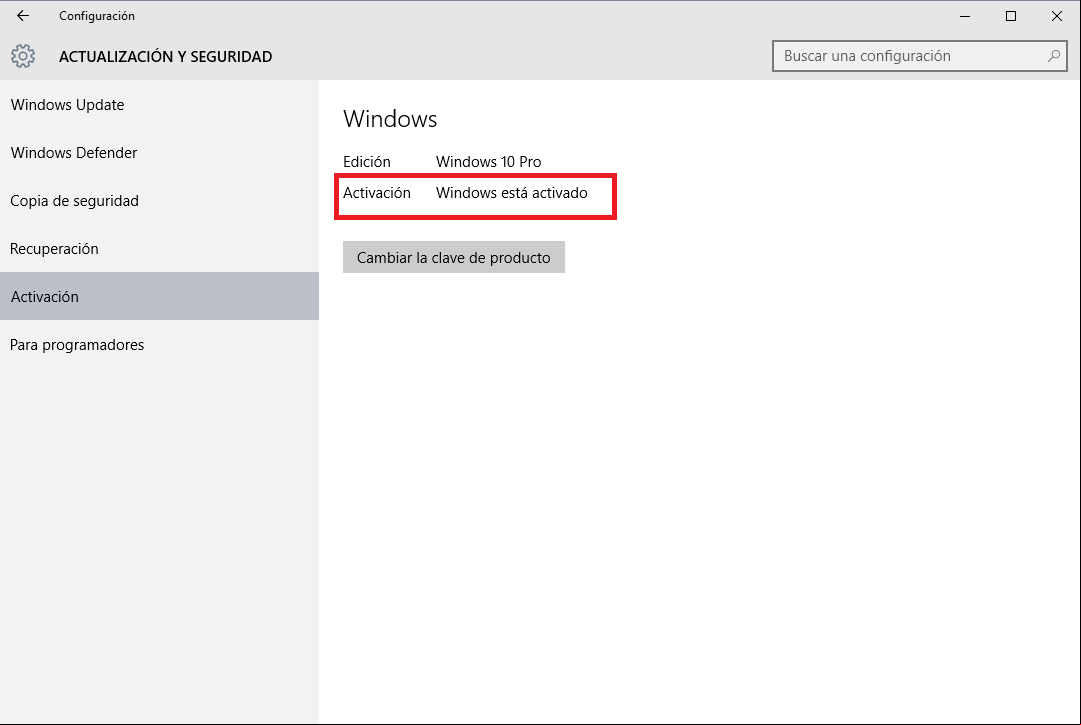Screen dimensions: 1081x725
Task: Click 'ACTUALIZACIÓN Y SEGURIDAD' header title
Action: tap(165, 57)
